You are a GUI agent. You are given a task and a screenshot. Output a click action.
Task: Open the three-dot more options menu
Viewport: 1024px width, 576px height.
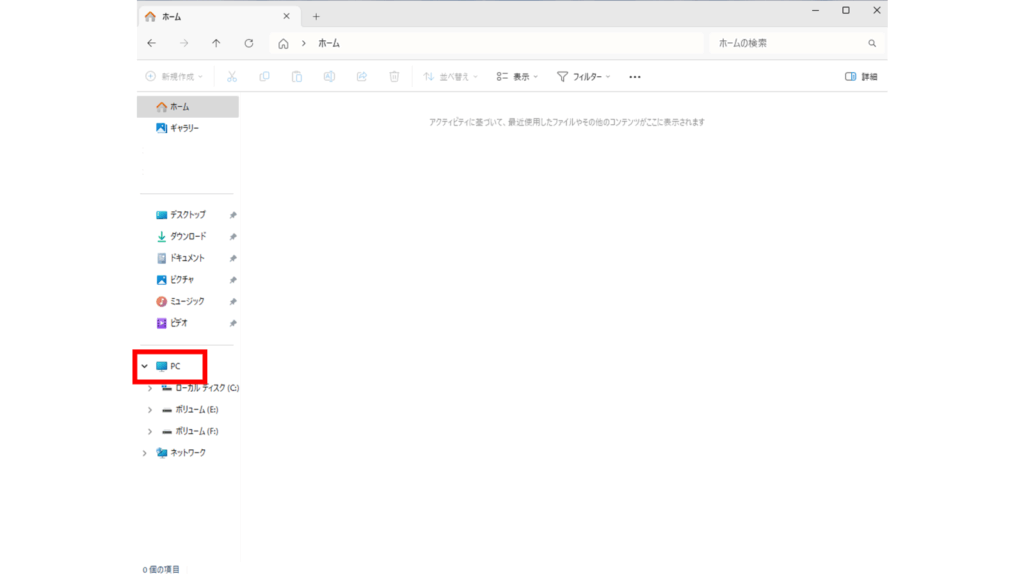click(x=635, y=77)
